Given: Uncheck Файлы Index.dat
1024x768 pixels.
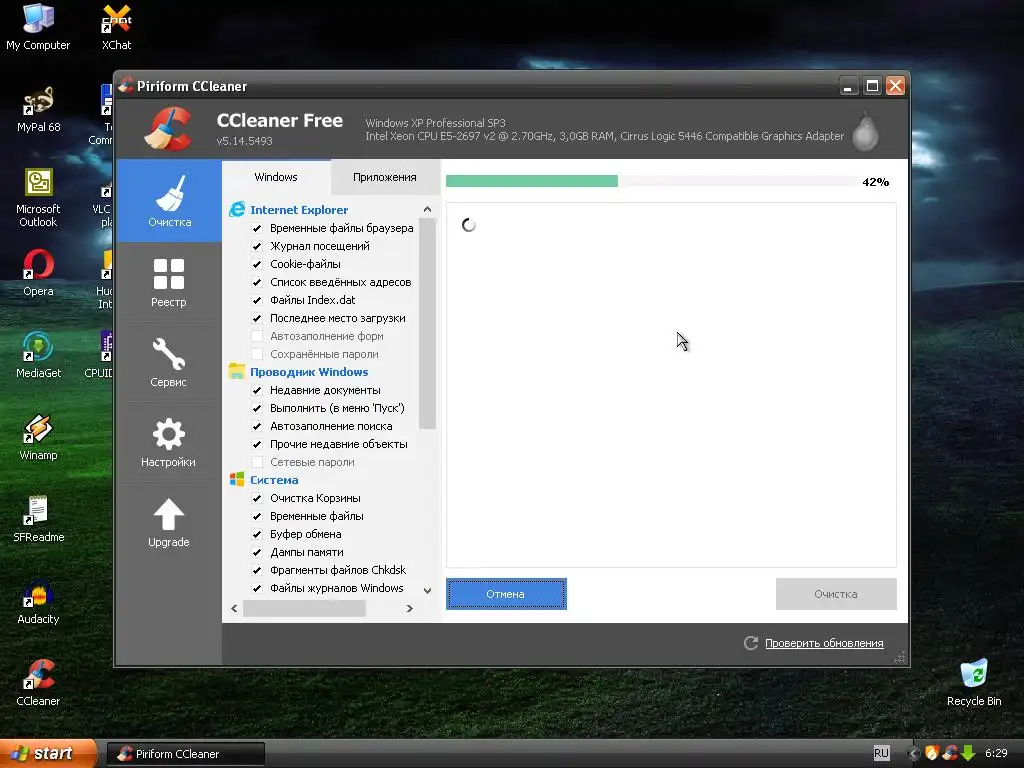Looking at the screenshot, I should tap(257, 300).
